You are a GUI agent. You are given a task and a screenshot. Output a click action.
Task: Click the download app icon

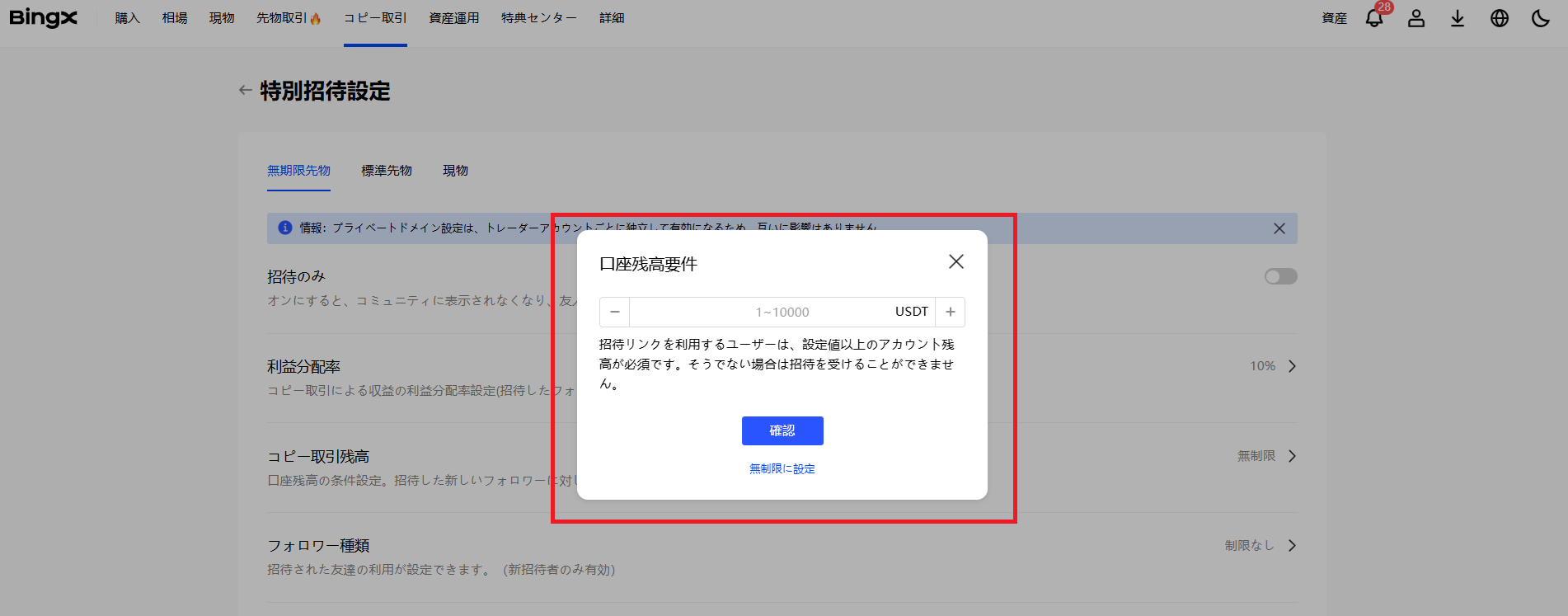click(1458, 18)
